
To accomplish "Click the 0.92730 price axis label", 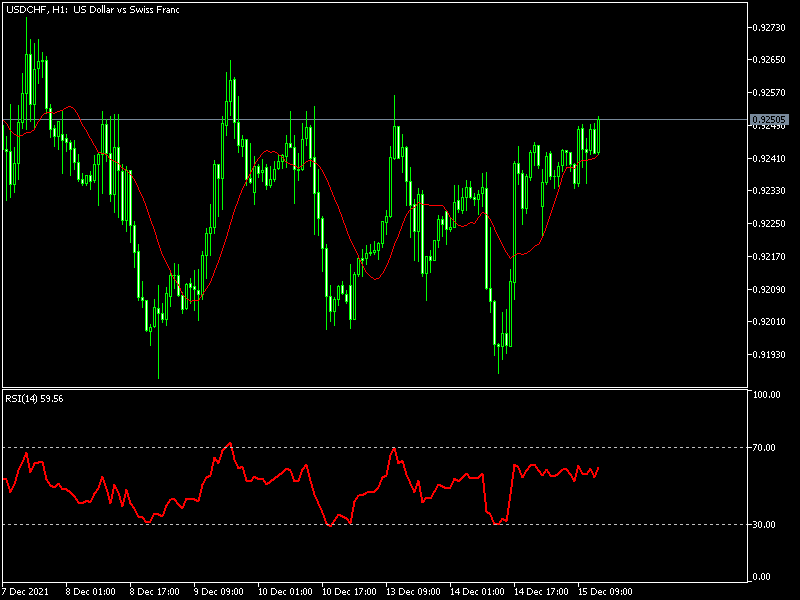I will (769, 28).
